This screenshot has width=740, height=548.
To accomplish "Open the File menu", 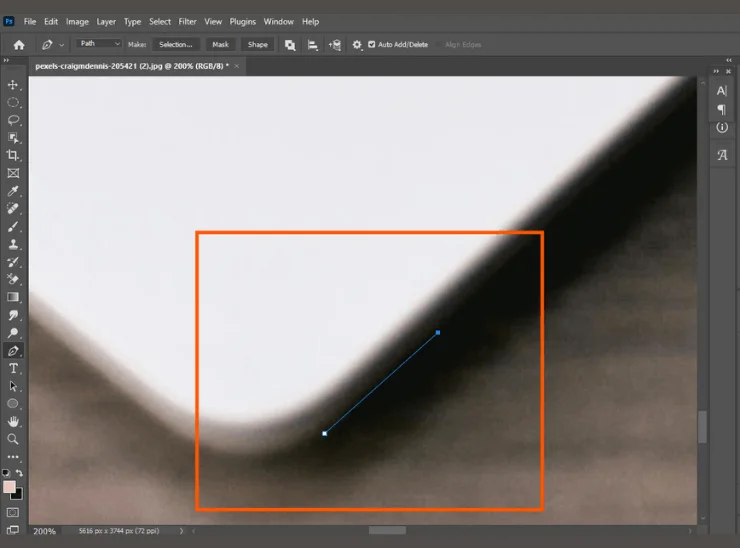I will click(30, 22).
